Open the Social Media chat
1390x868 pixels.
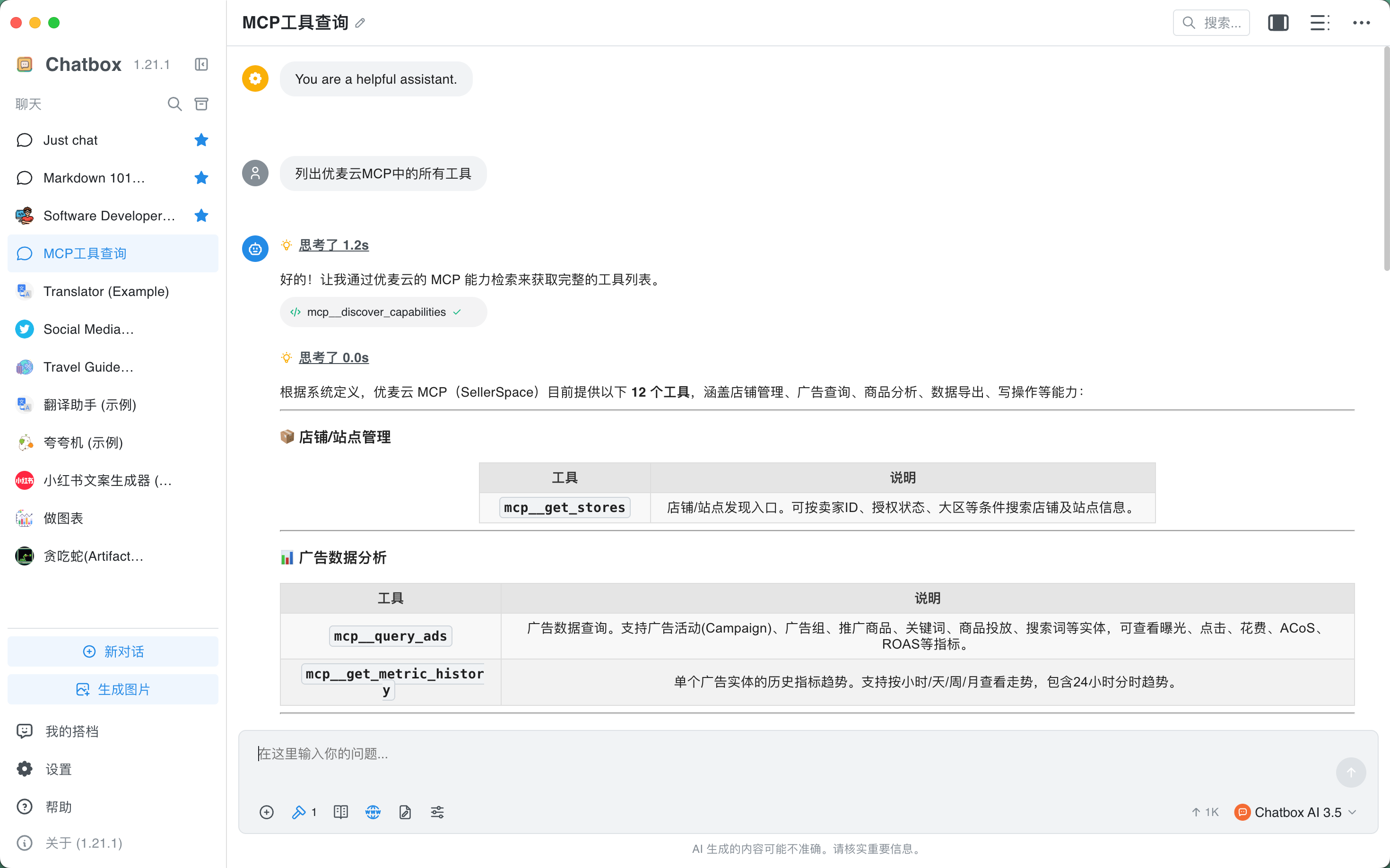113,329
